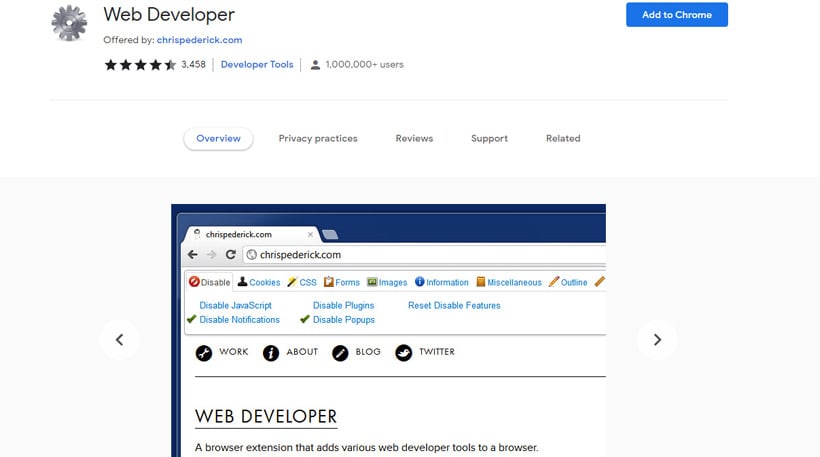The image size is (820, 457).
Task: Switch to the Privacy practices tab
Action: pyautogui.click(x=318, y=139)
